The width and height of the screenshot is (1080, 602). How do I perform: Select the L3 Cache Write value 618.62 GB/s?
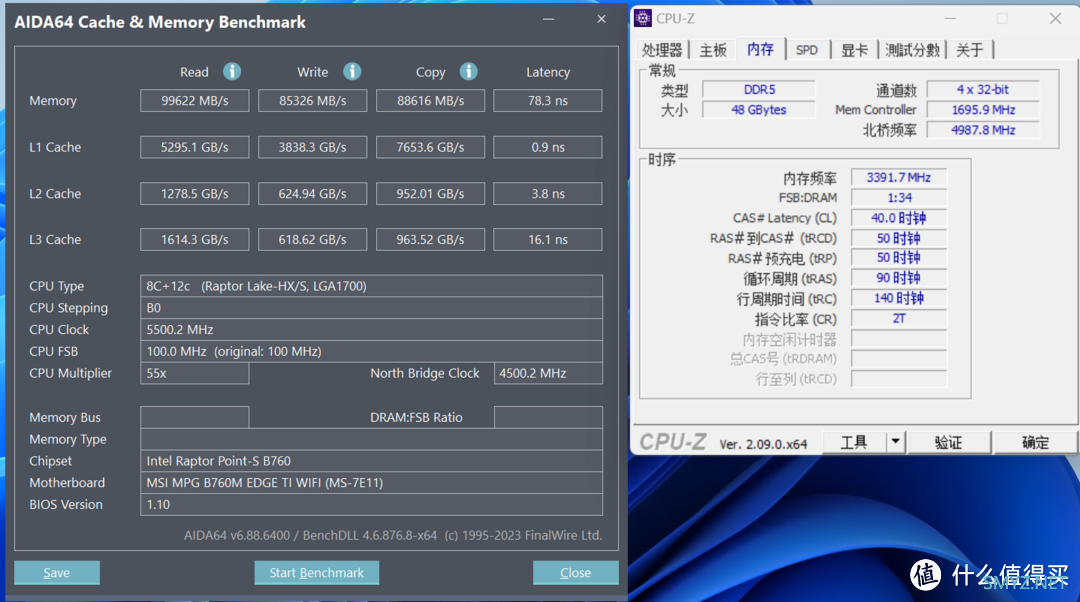pos(312,240)
